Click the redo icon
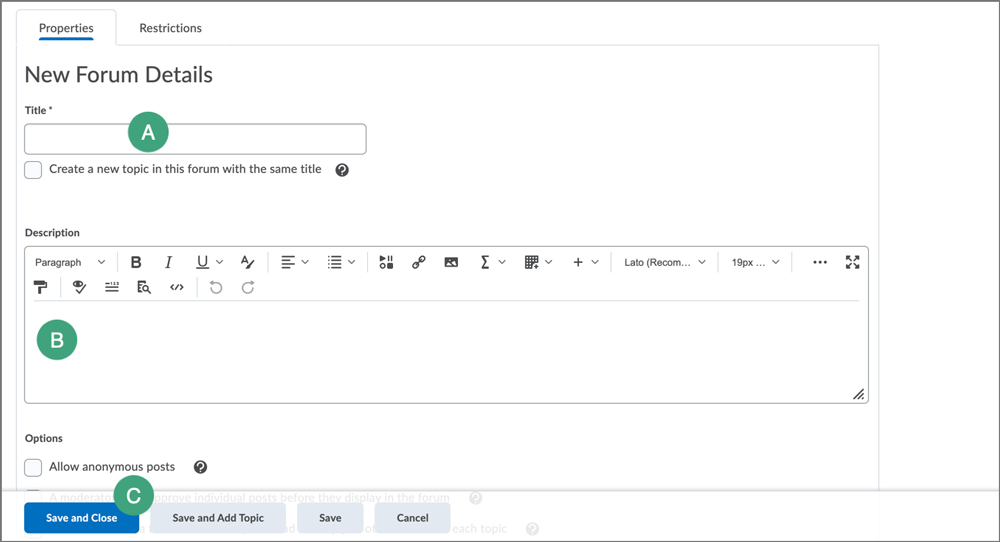This screenshot has height=542, width=1000. click(x=248, y=288)
